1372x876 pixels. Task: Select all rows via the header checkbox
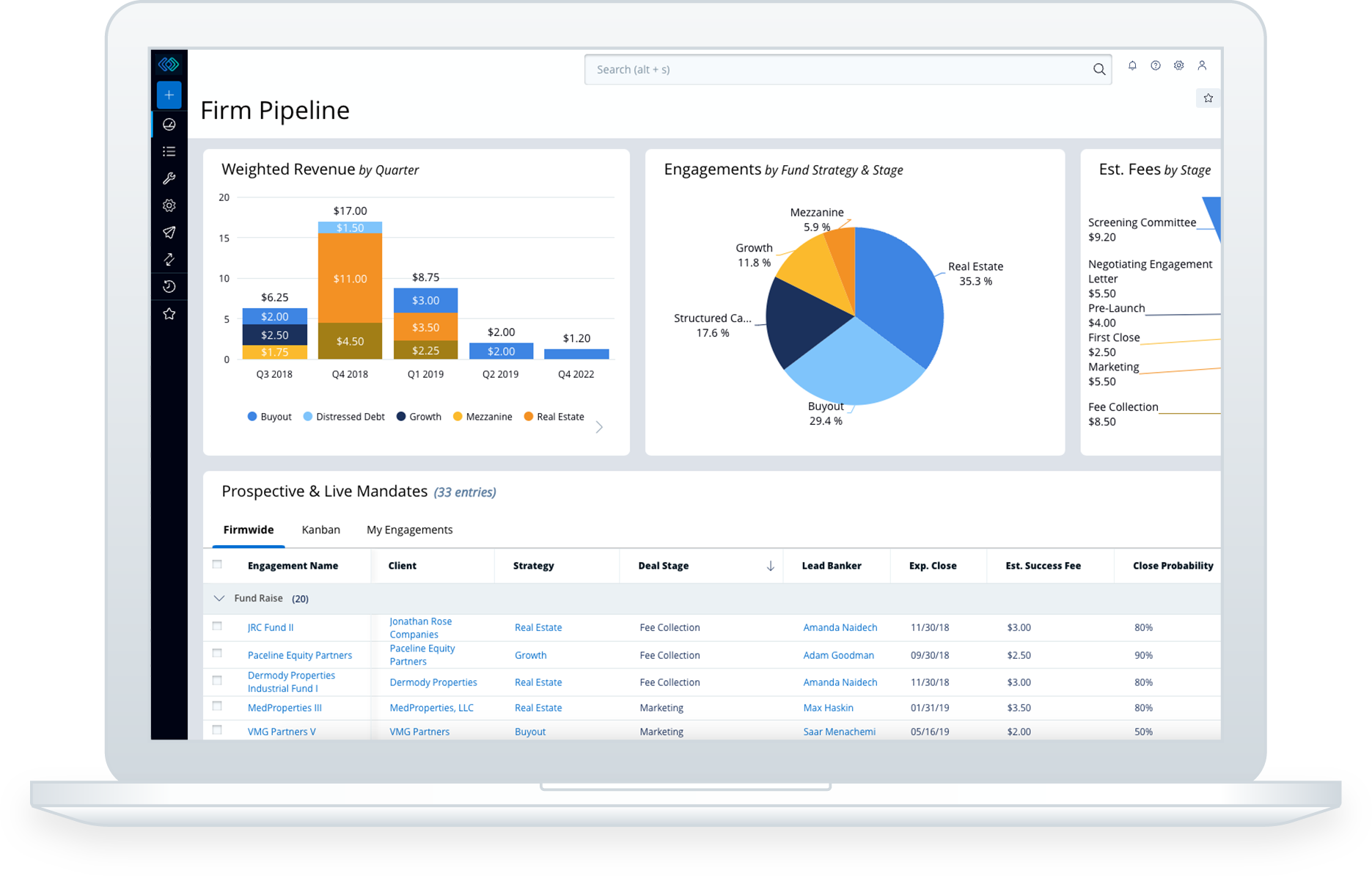click(x=217, y=563)
